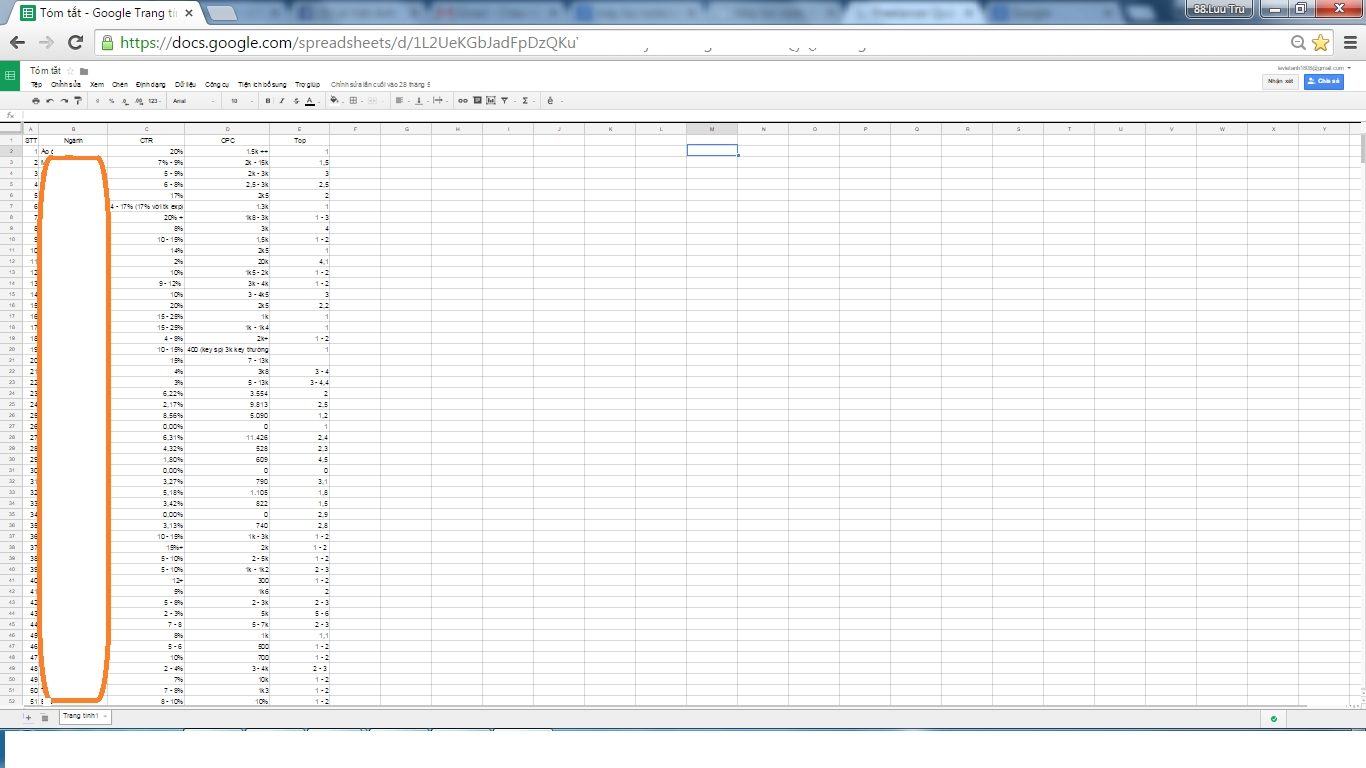This screenshot has height=768, width=1366.
Task: Click the vertical scrollbar thumb
Action: 1362,147
